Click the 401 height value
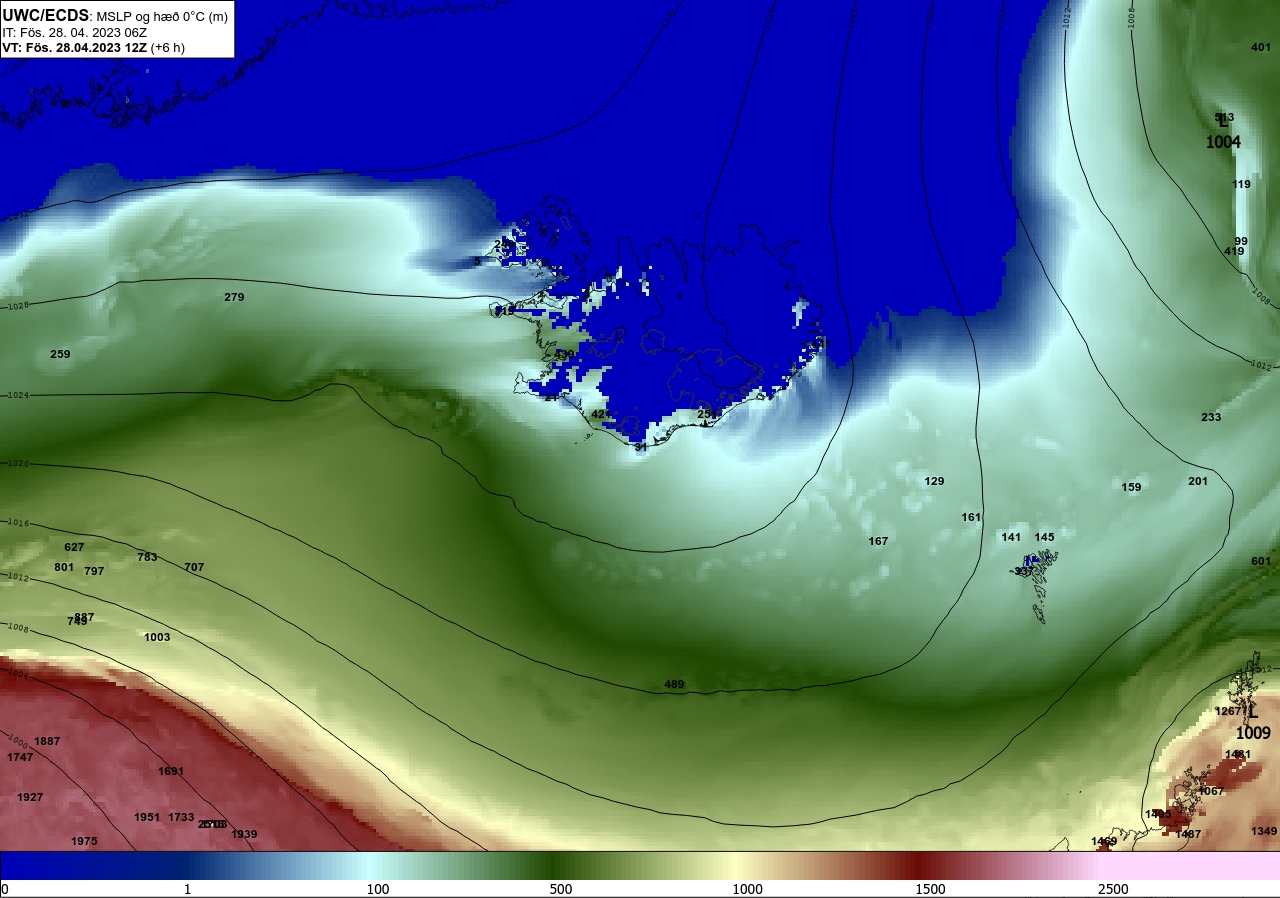This screenshot has height=898, width=1280. pos(1261,47)
